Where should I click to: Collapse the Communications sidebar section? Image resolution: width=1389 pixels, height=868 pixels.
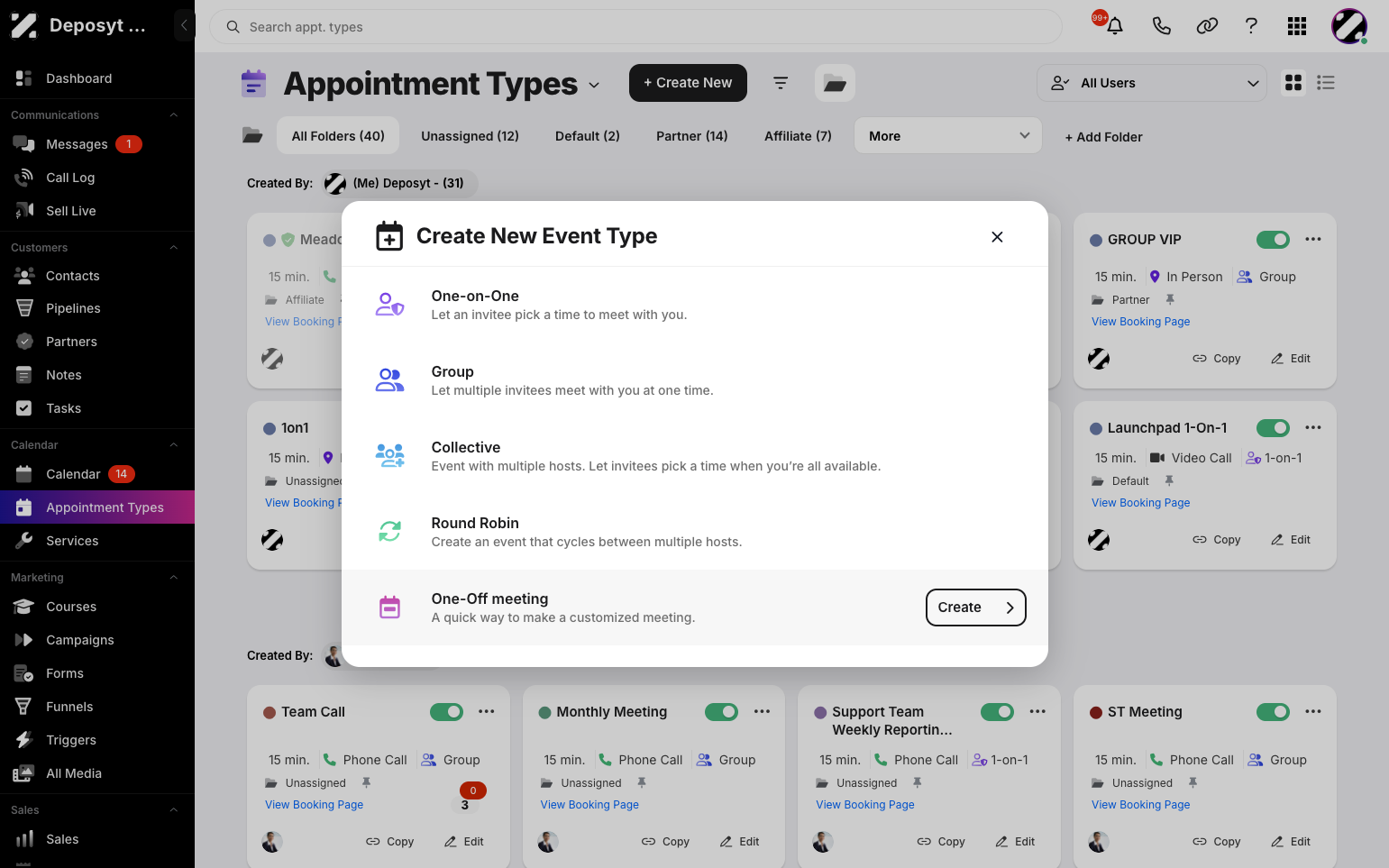(x=174, y=115)
